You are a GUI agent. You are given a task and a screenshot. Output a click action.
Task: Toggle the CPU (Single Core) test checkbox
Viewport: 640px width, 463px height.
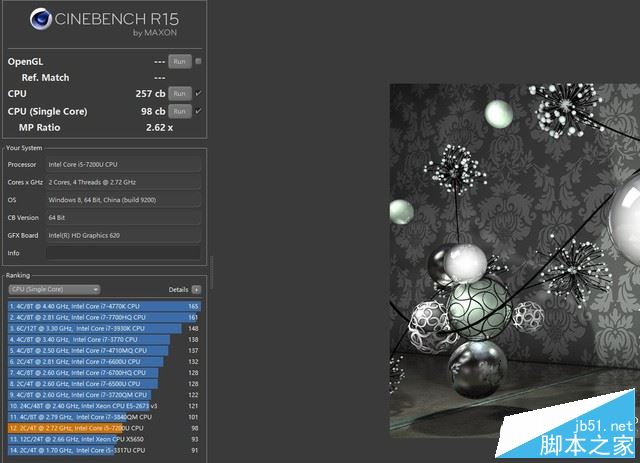[198, 111]
